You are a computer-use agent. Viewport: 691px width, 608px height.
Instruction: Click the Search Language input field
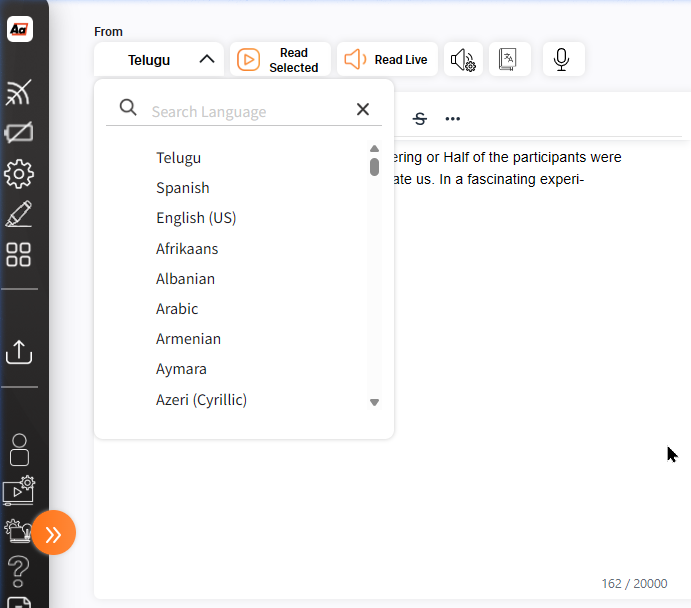click(245, 111)
